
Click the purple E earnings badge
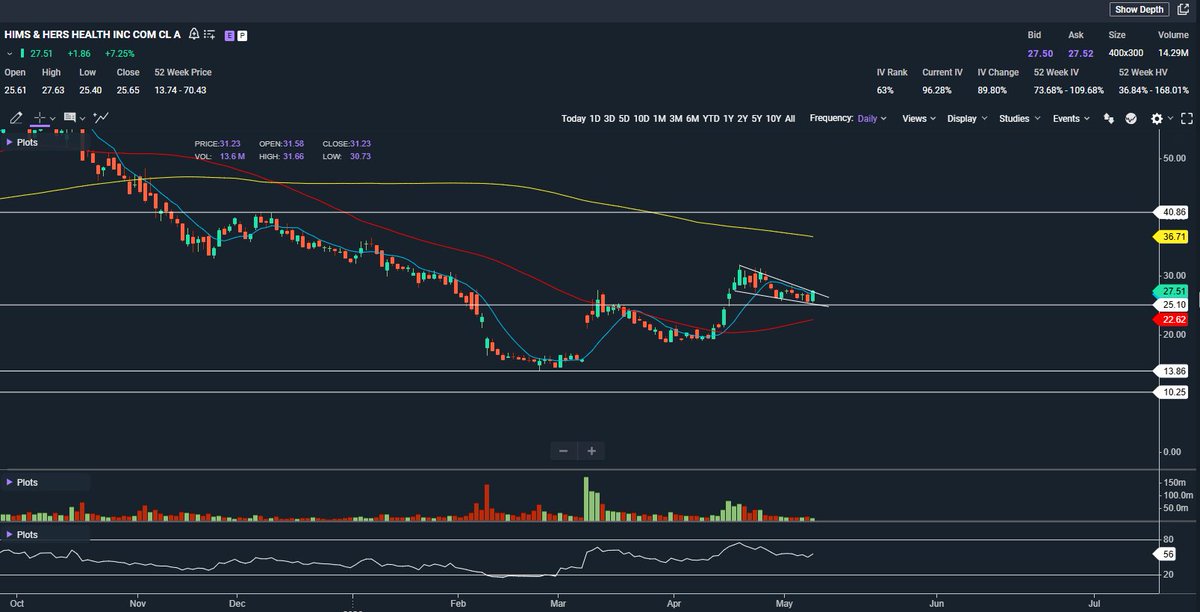point(229,35)
